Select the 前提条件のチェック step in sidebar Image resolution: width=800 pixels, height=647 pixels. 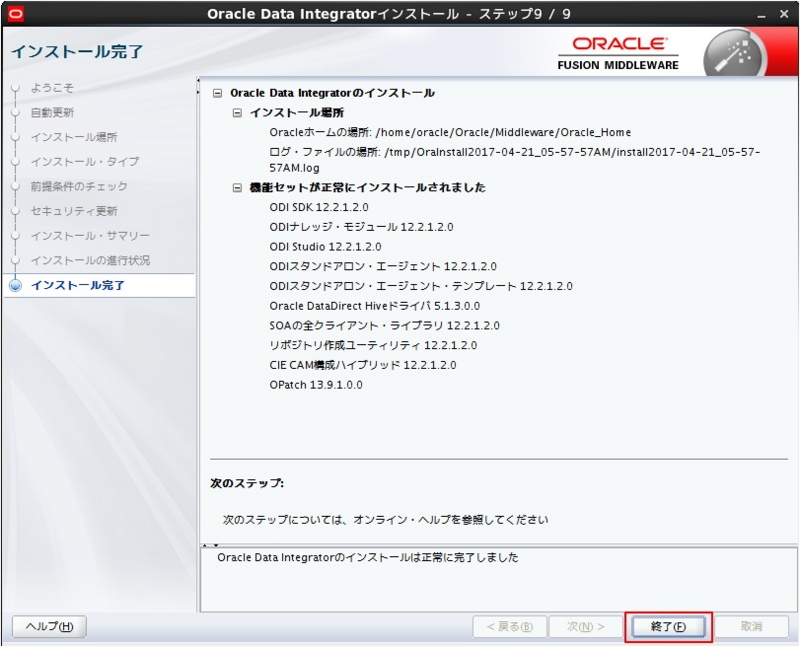coord(79,186)
